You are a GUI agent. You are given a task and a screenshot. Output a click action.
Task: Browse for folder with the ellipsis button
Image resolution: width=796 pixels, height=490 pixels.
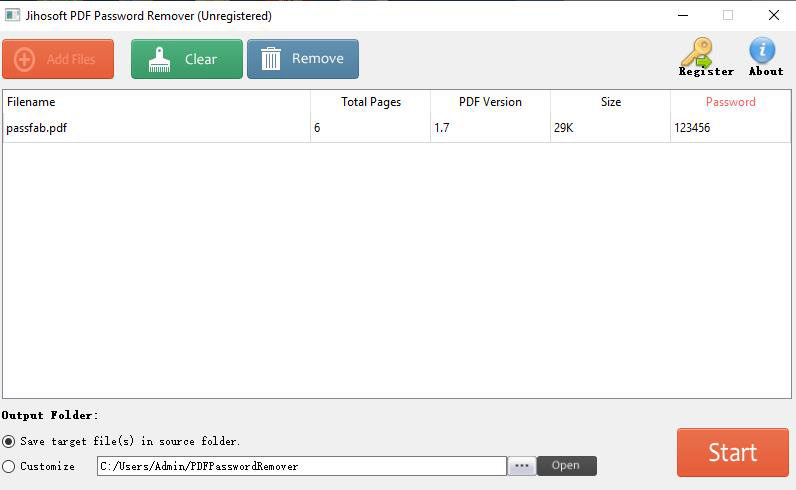click(x=522, y=466)
